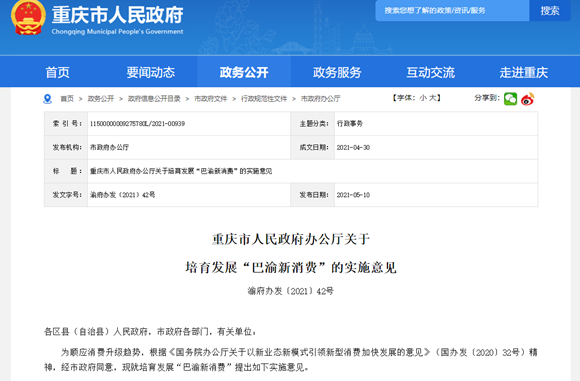Click 成文日期 value 2021-04-30
This screenshot has height=381, width=580.
point(353,148)
